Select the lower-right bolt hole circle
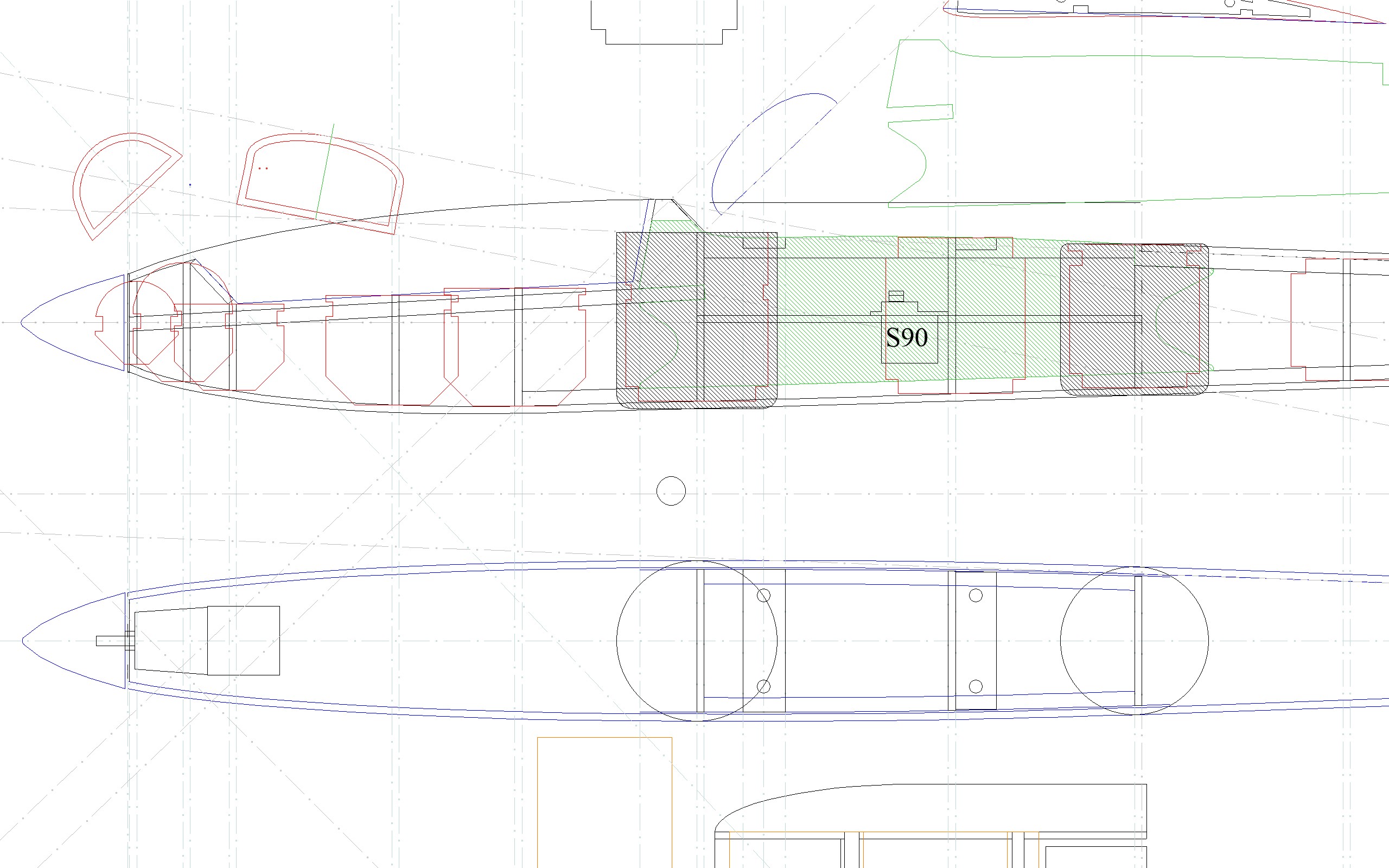 click(x=976, y=686)
